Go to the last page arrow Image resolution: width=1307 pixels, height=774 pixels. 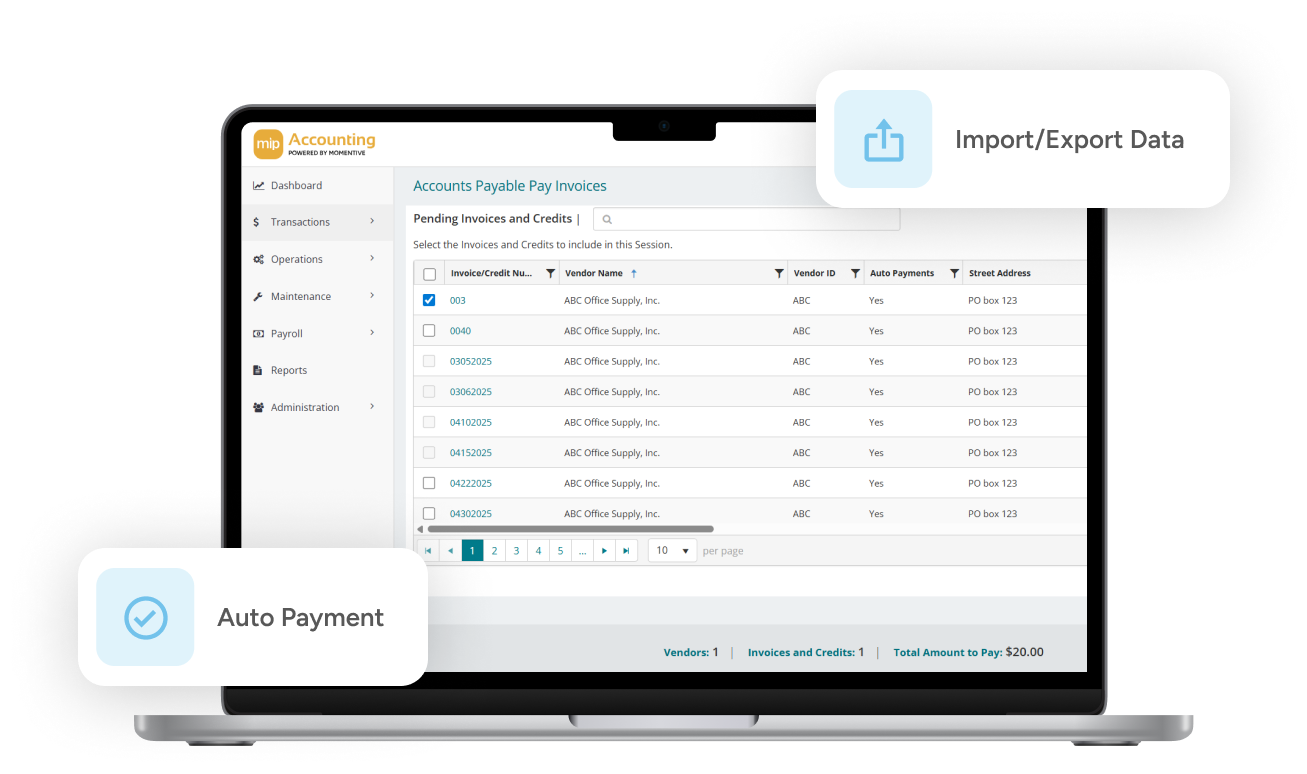pyautogui.click(x=626, y=550)
